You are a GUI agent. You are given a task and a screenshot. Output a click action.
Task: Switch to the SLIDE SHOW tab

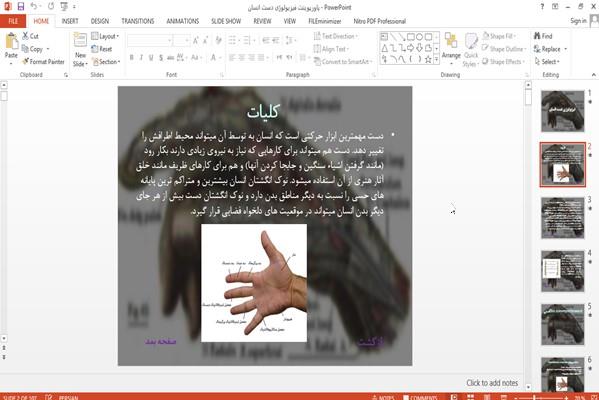[x=226, y=21]
